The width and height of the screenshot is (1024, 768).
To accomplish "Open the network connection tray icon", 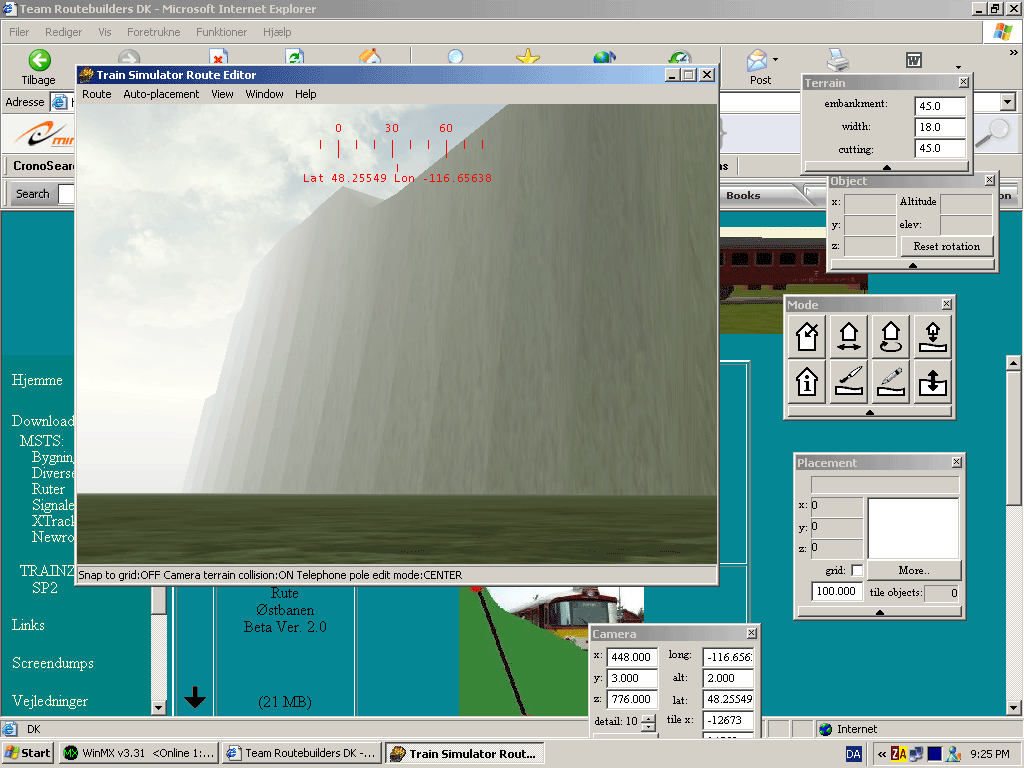I will tap(916, 754).
